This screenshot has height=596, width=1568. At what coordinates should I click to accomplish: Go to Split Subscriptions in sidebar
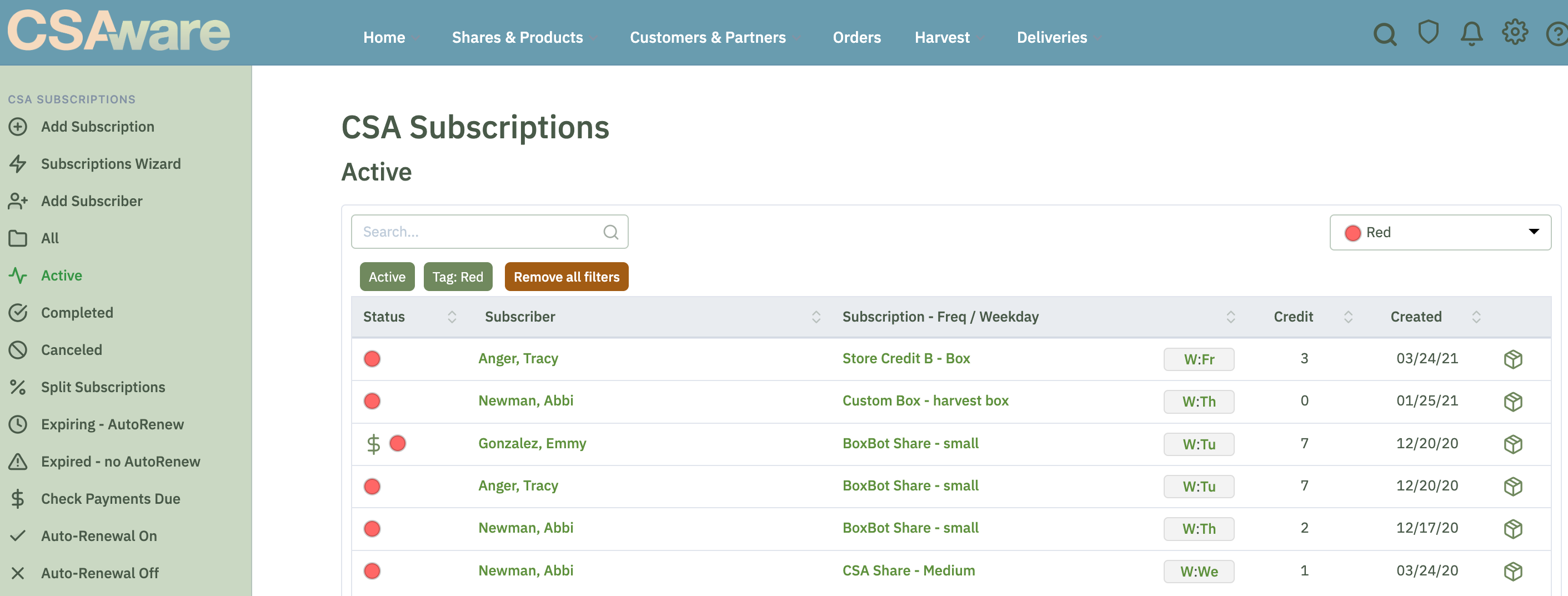[103, 387]
